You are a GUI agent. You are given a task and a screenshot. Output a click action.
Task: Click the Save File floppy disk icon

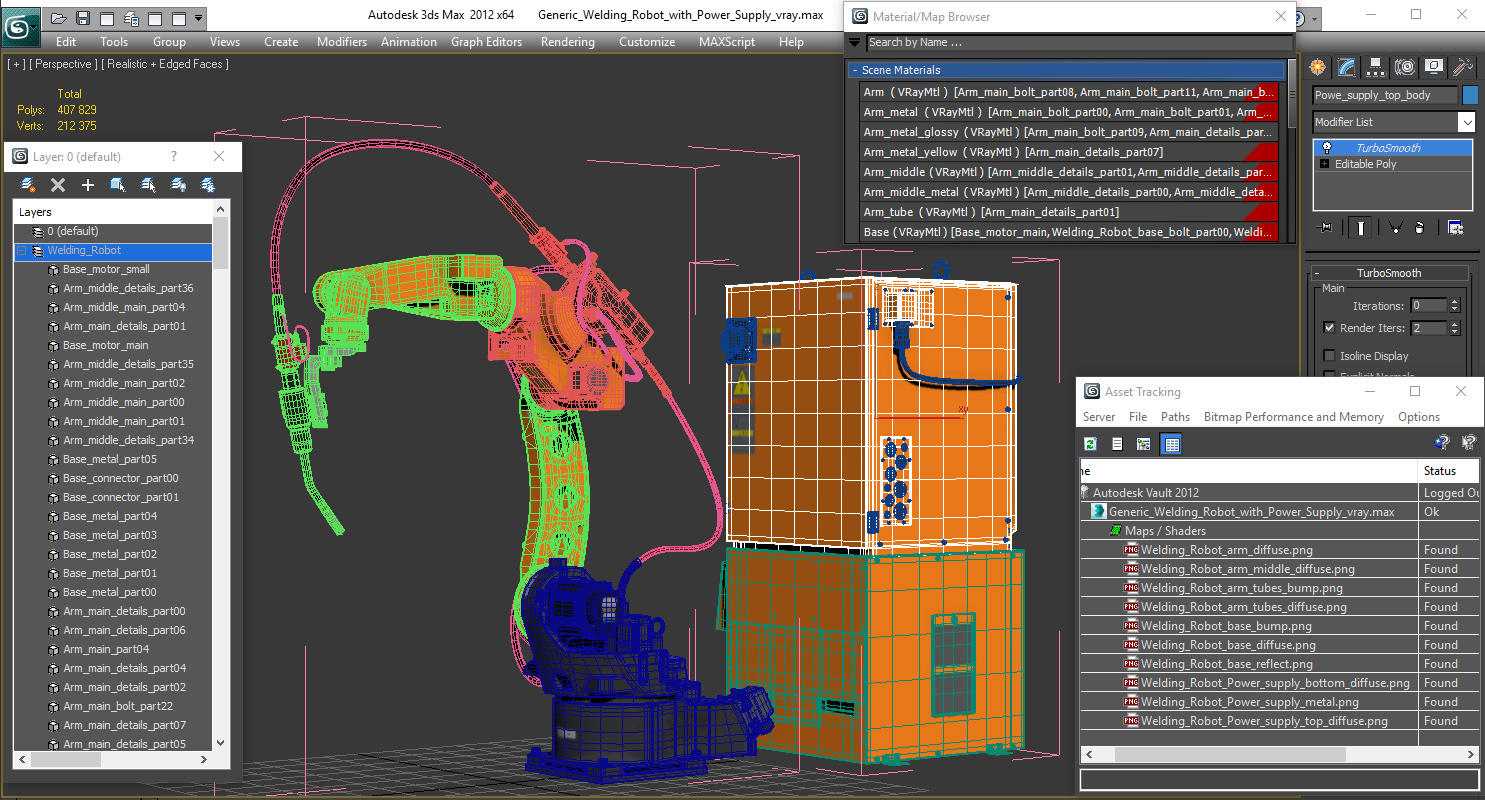[83, 18]
